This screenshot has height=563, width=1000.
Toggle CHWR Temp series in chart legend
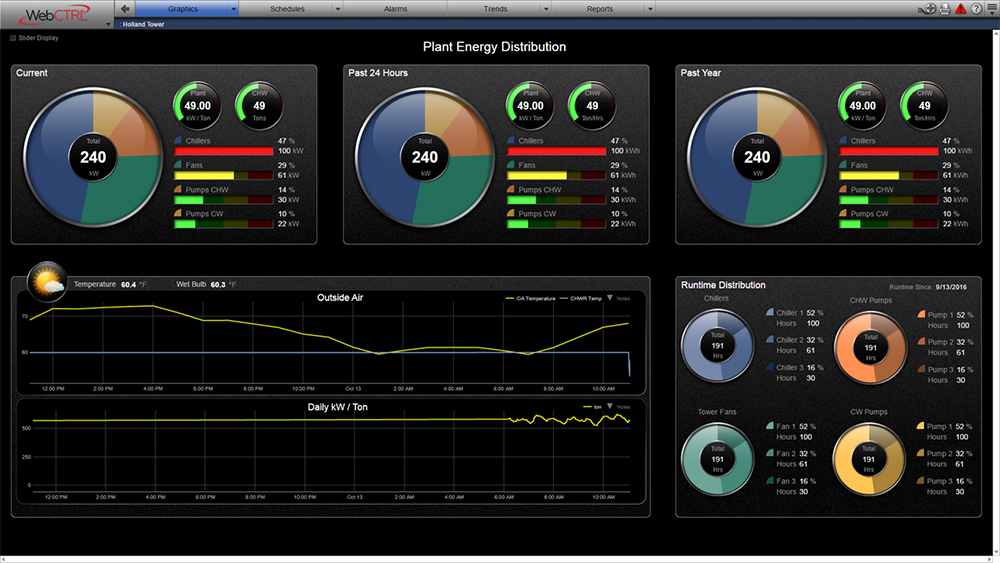[x=581, y=298]
